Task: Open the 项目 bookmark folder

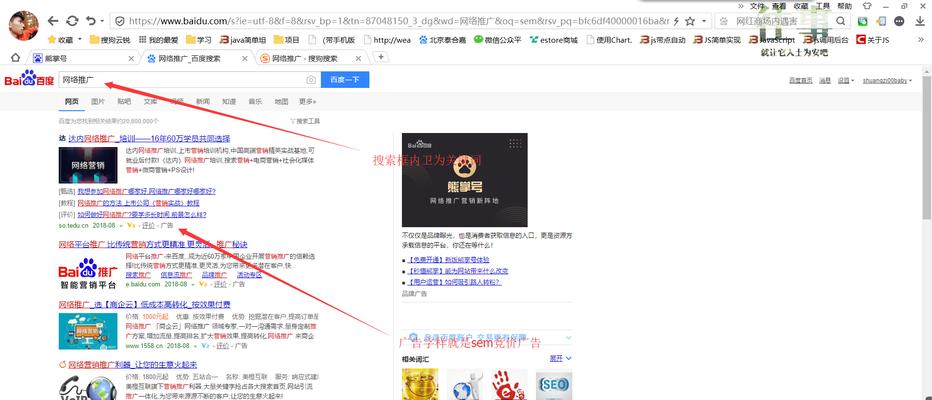Action: point(286,40)
